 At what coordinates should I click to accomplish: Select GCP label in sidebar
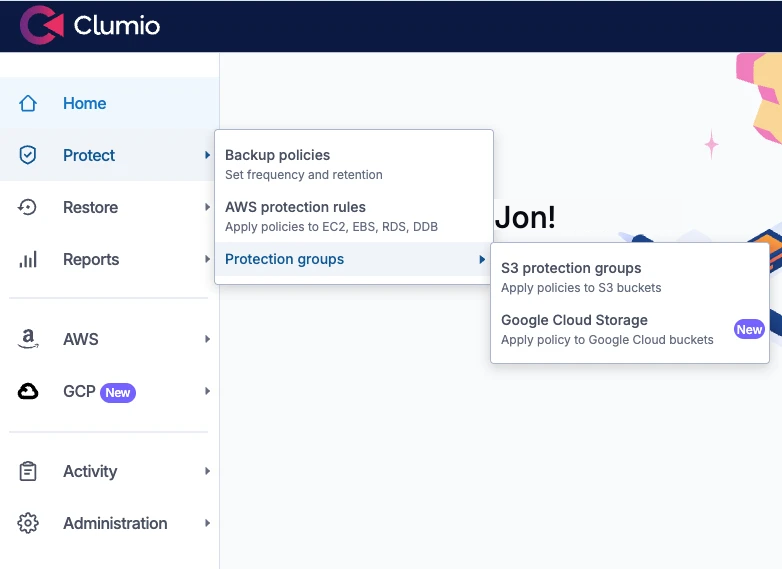79,391
